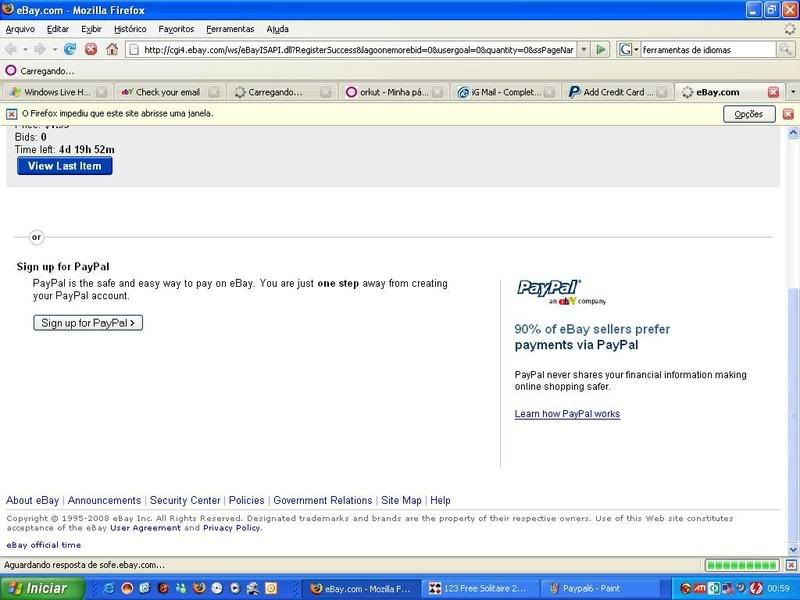Click the scrollbar up arrow

click(793, 133)
